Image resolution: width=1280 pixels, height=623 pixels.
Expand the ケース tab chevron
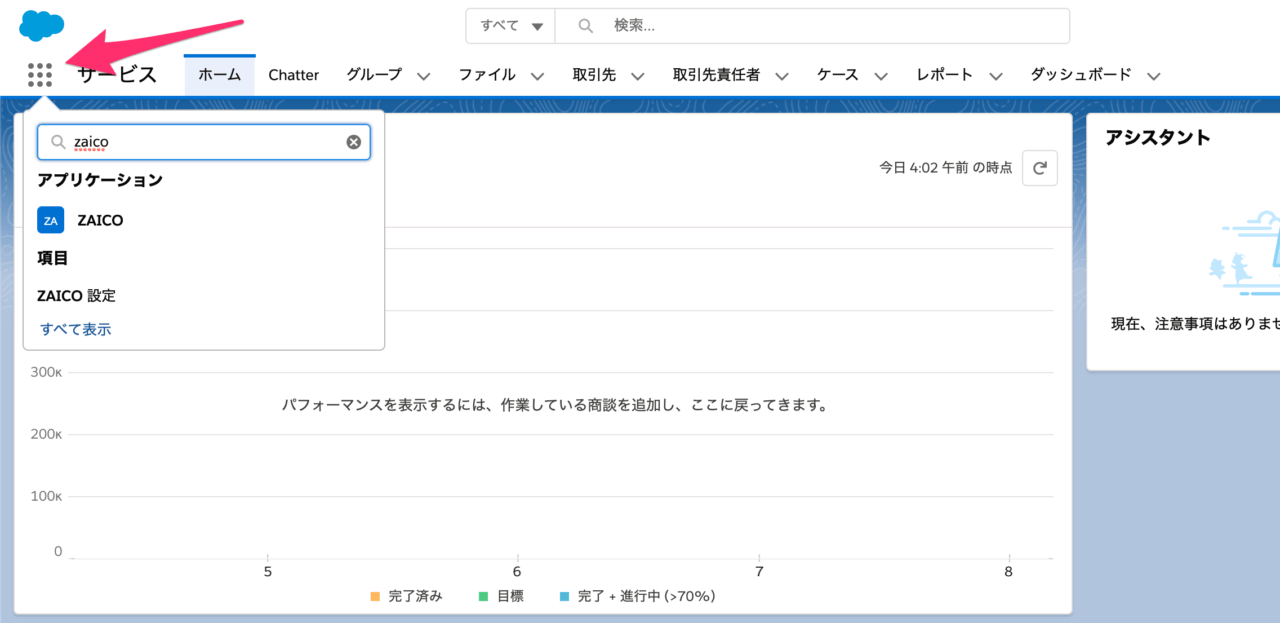[881, 76]
